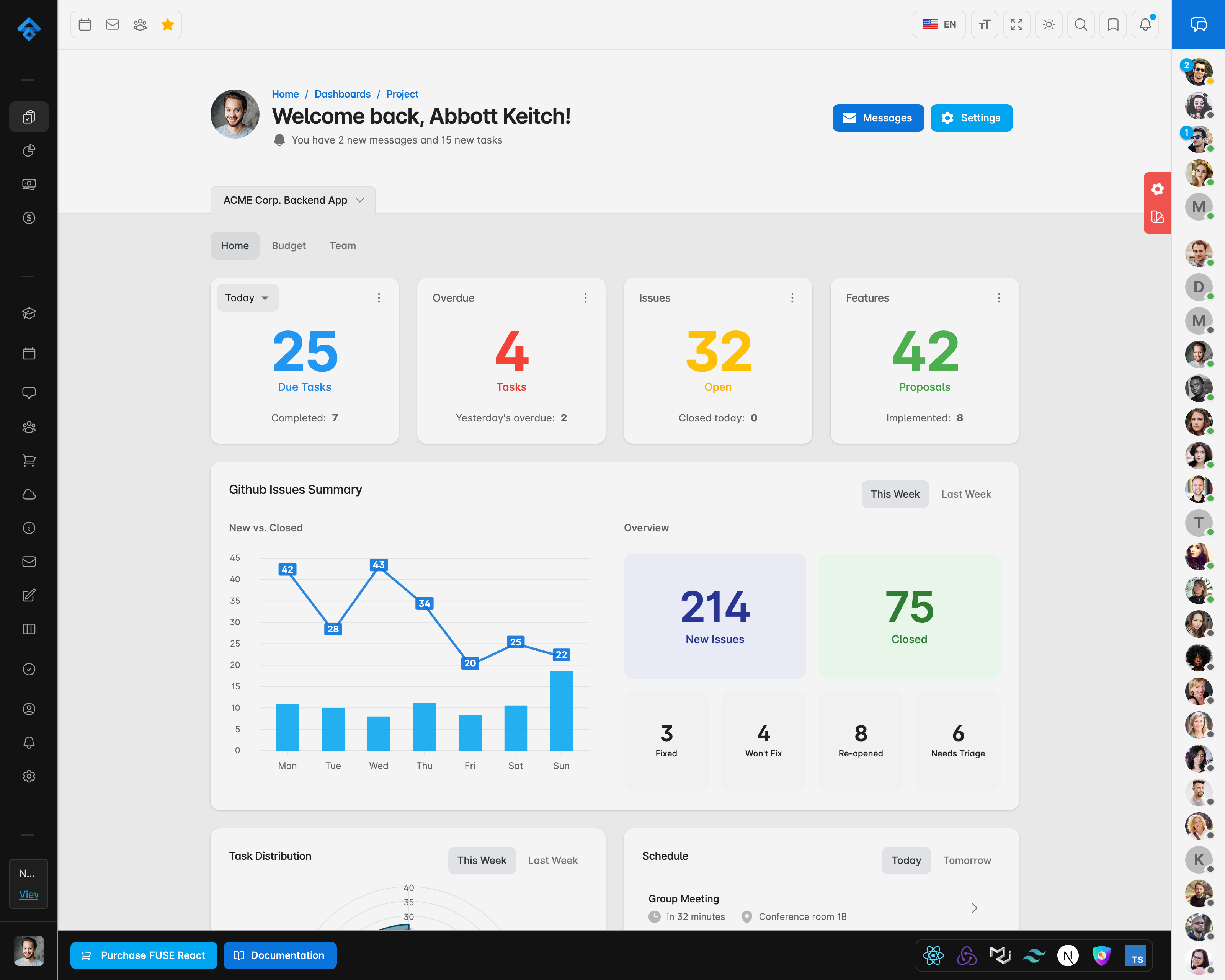
Task: Open chat with contact having 2 unread badge
Action: pos(1198,72)
